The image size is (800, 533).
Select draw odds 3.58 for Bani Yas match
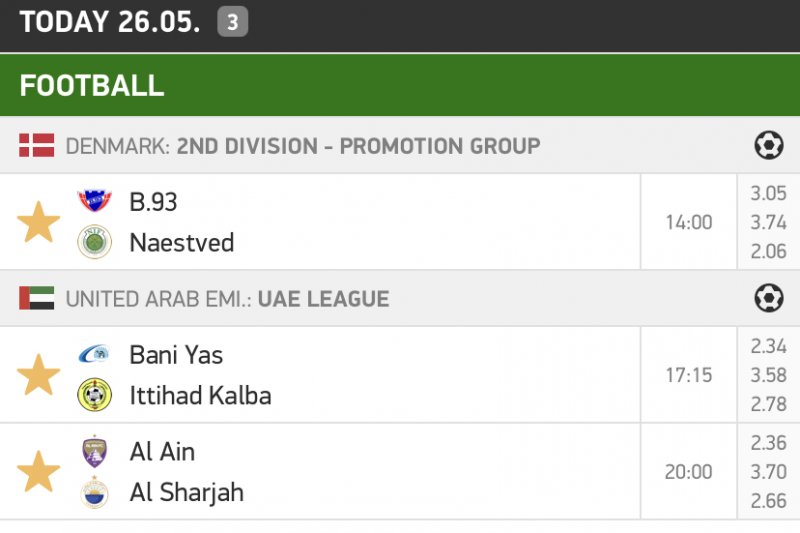[x=768, y=375]
